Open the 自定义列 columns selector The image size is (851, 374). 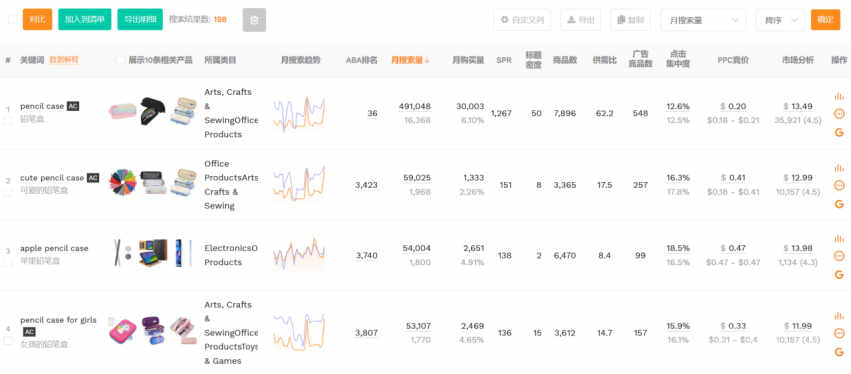[x=522, y=20]
